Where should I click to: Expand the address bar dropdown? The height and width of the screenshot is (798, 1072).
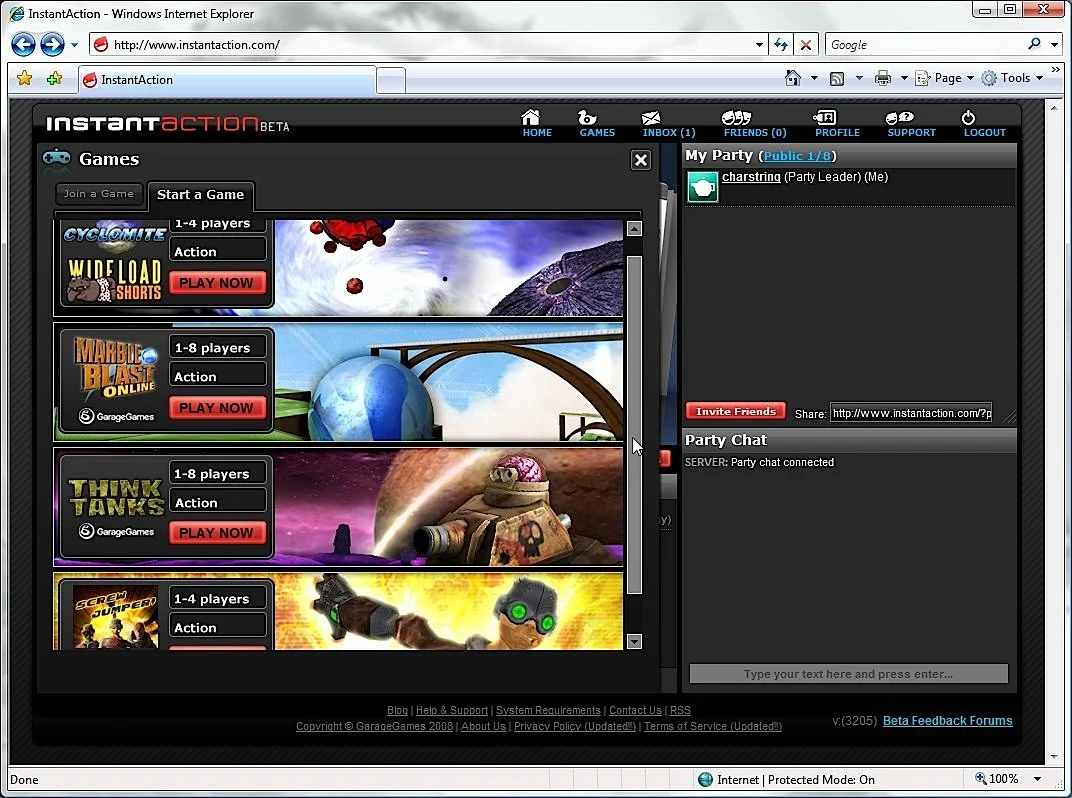[759, 45]
